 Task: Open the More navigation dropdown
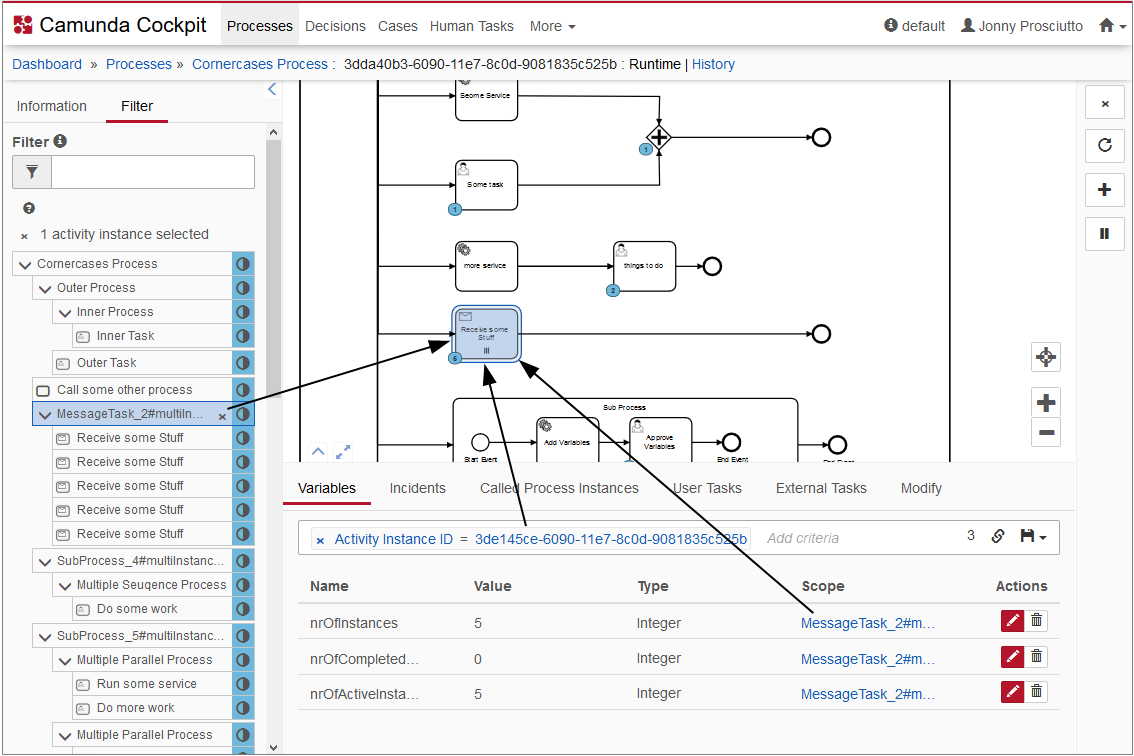point(552,26)
